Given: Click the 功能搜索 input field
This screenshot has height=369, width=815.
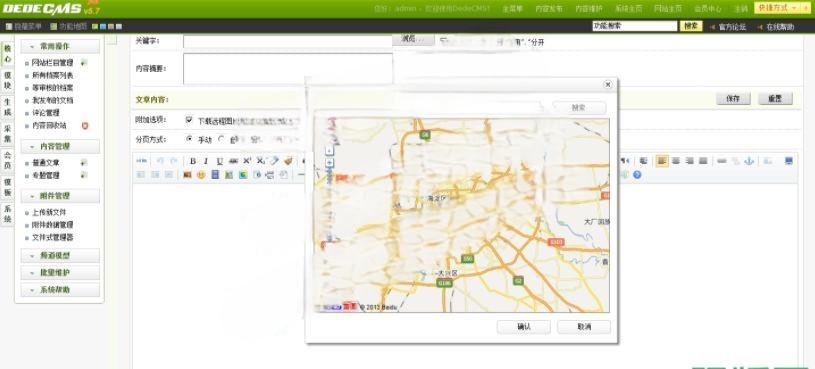Looking at the screenshot, I should pos(635,26).
